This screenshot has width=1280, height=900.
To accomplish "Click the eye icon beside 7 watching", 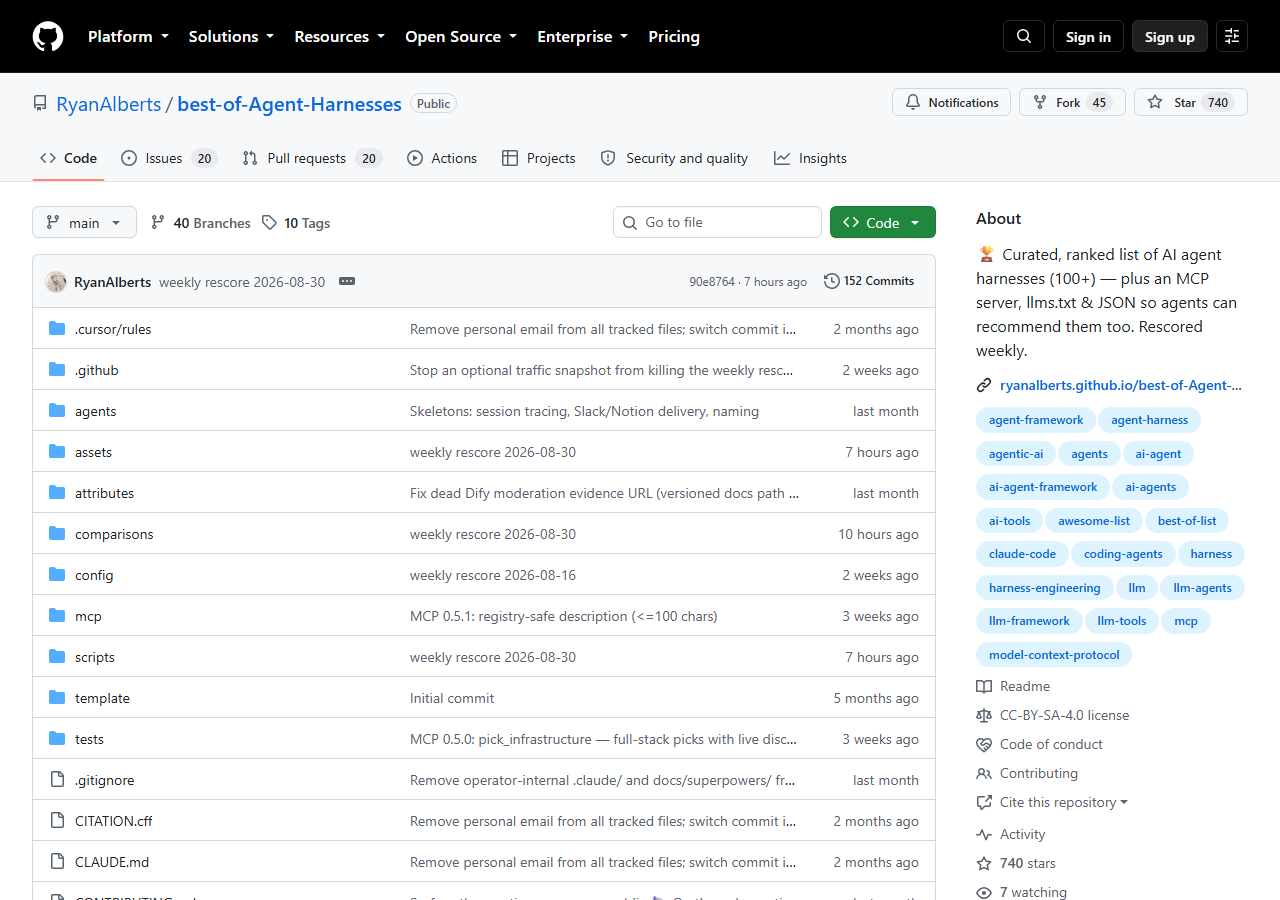I will coord(984,892).
